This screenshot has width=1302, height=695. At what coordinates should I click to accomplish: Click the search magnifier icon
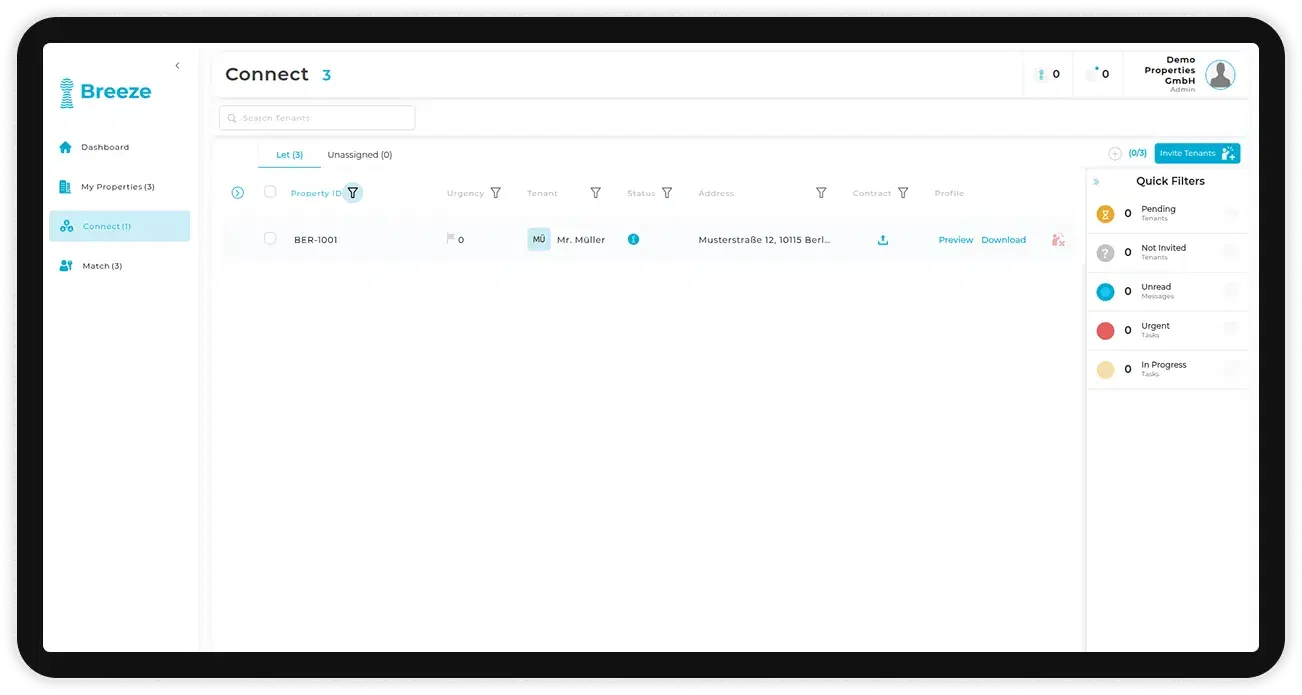click(x=232, y=118)
